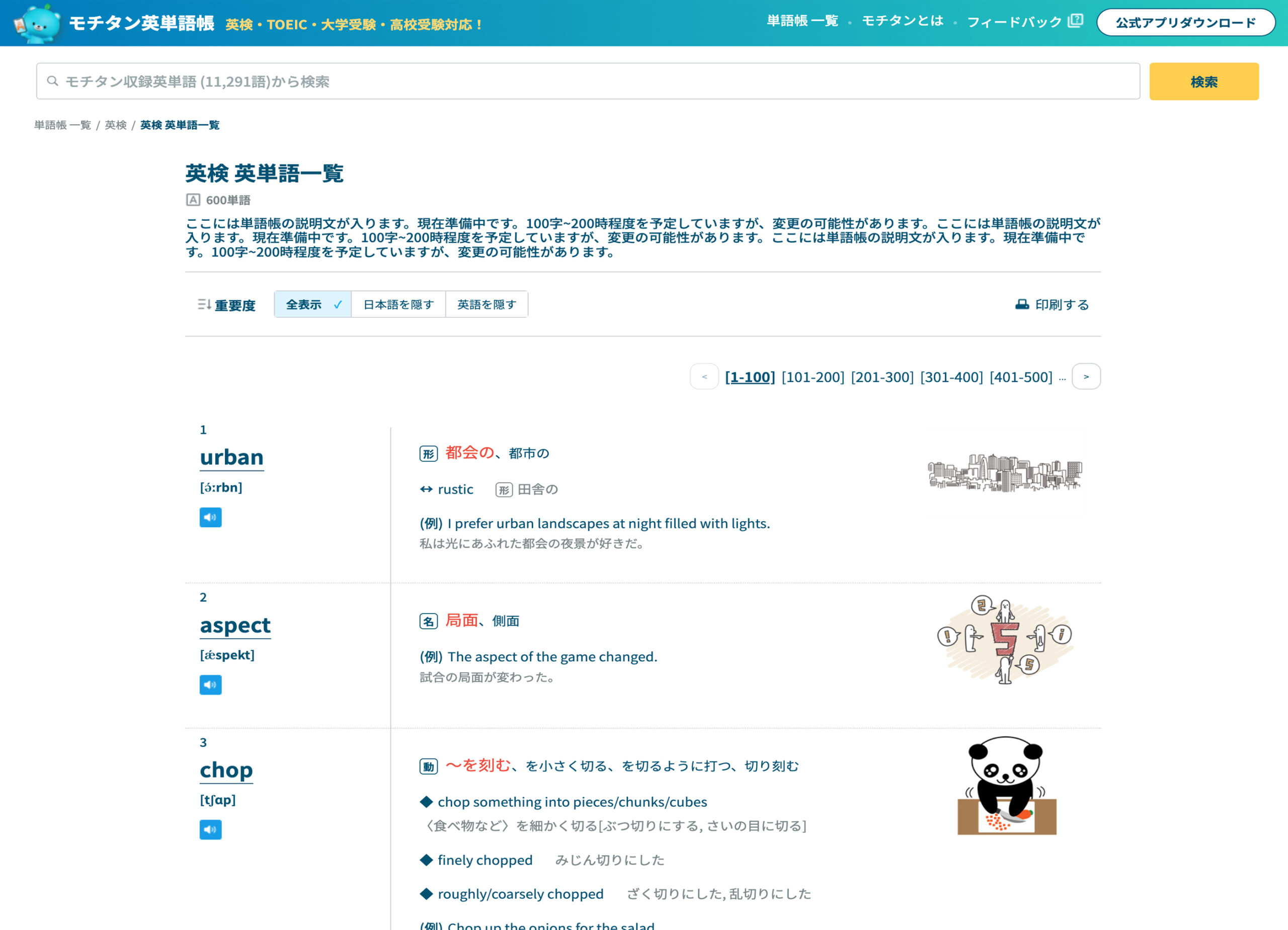1288x930 pixels.
Task: Go to previous page with left arrow
Action: [704, 377]
